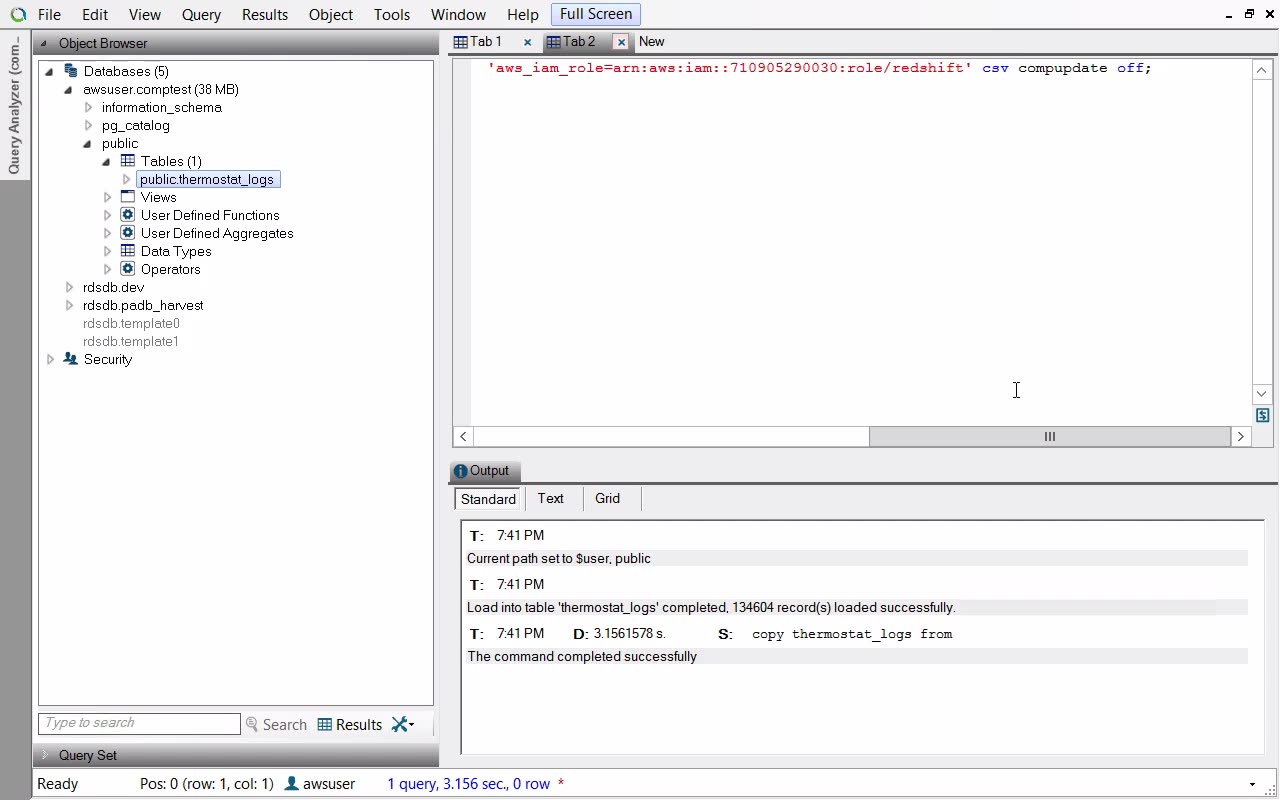Click the Results button in search bar

pos(350,724)
